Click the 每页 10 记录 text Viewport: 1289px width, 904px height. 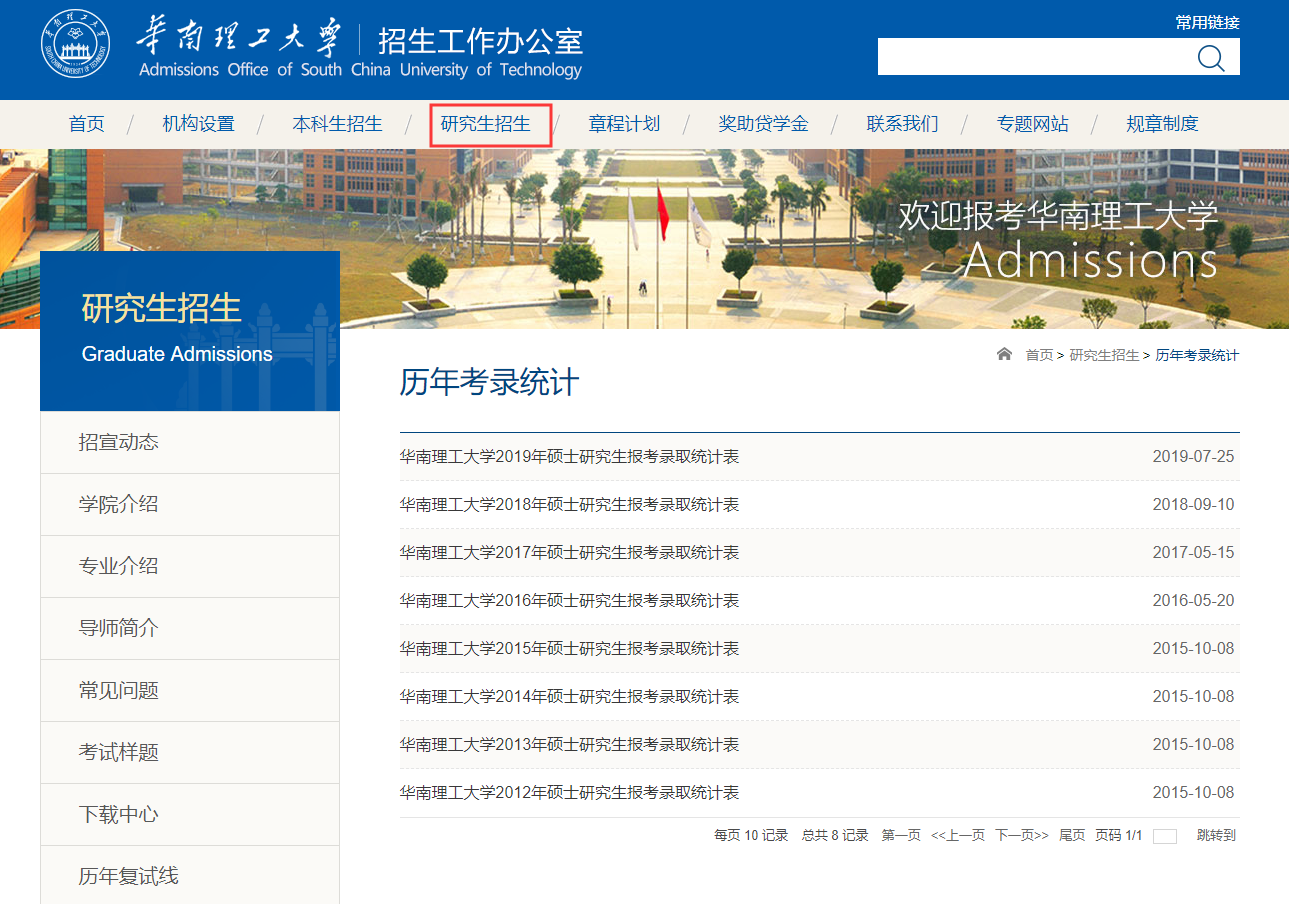point(751,835)
